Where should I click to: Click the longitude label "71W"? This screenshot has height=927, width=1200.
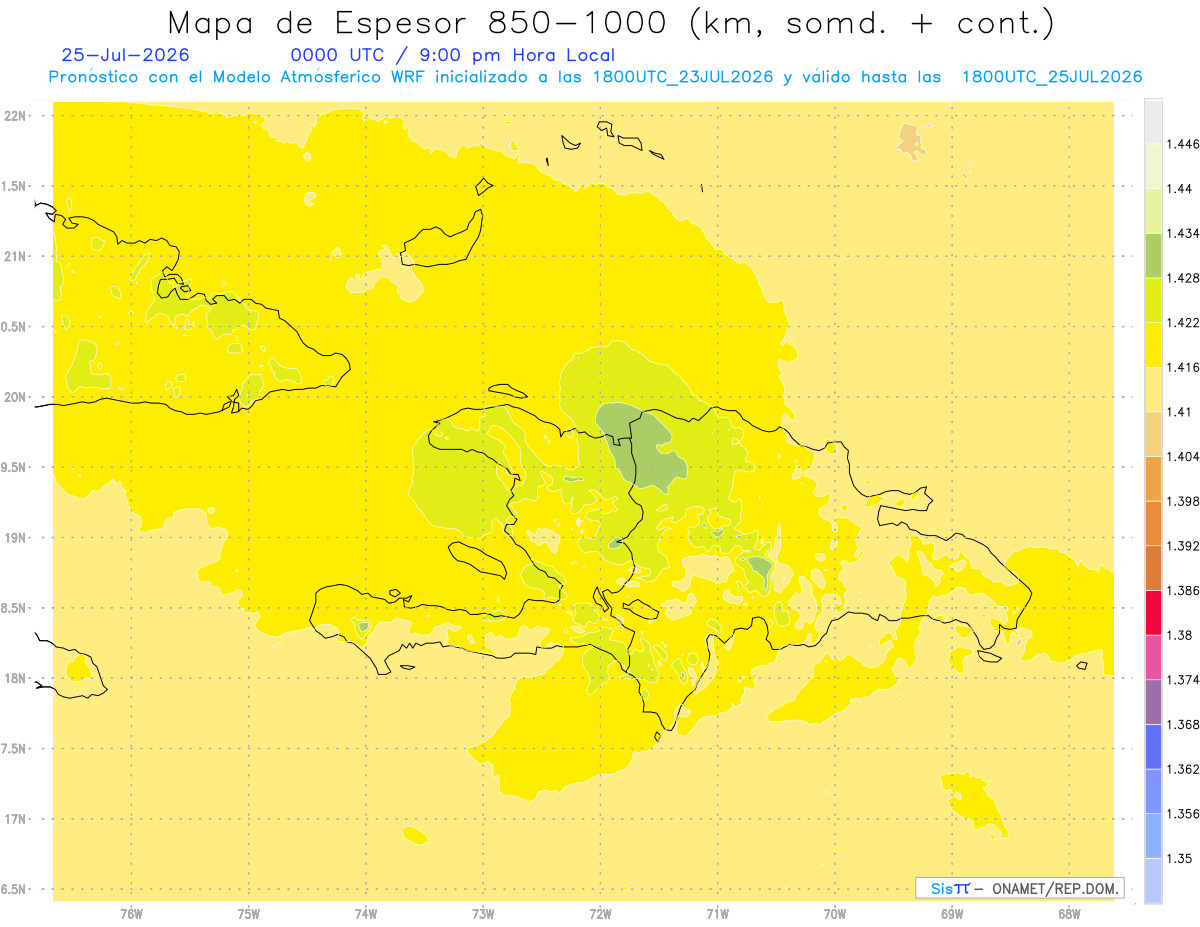click(717, 914)
